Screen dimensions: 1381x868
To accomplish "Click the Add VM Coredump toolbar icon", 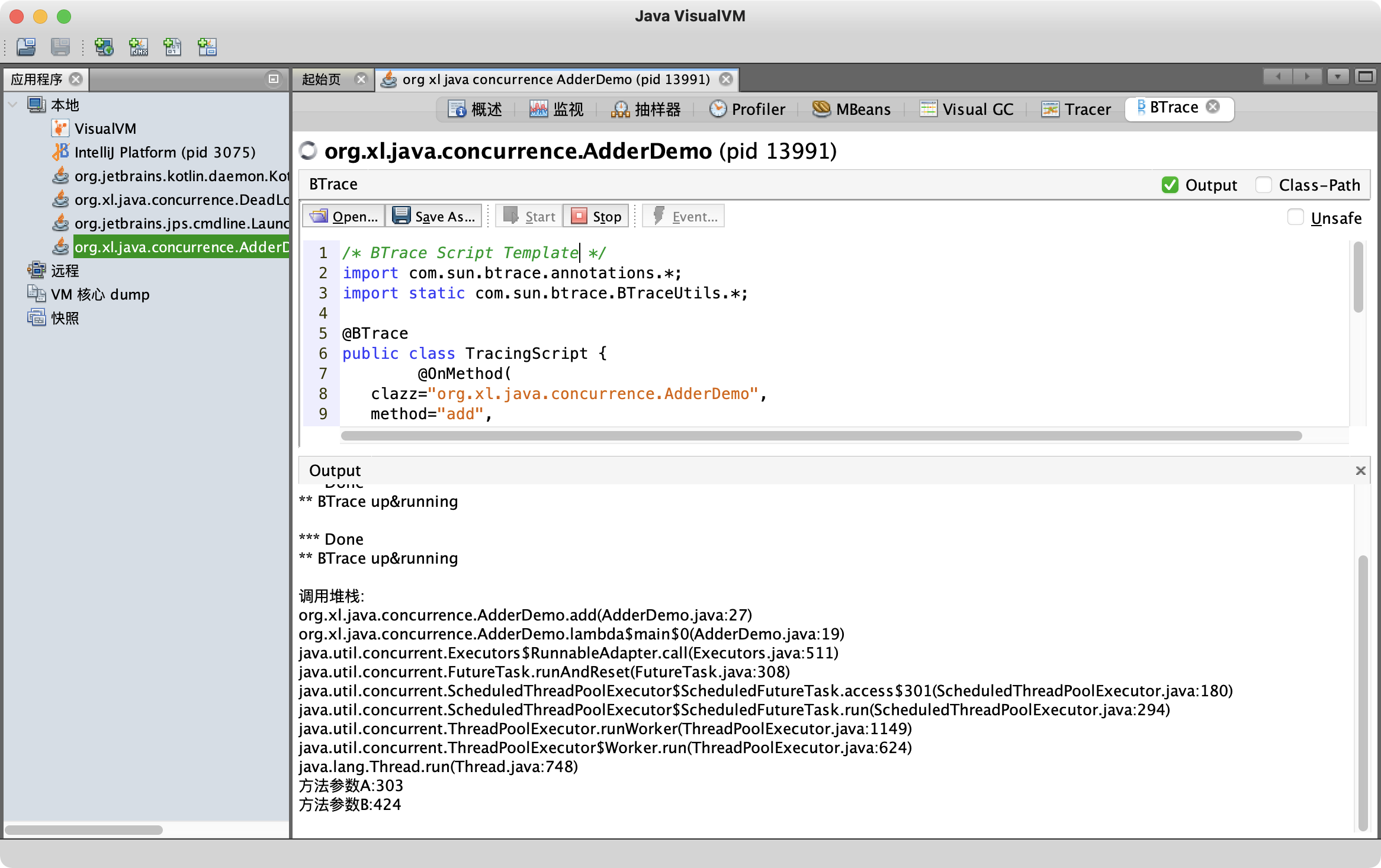I will pos(172,46).
